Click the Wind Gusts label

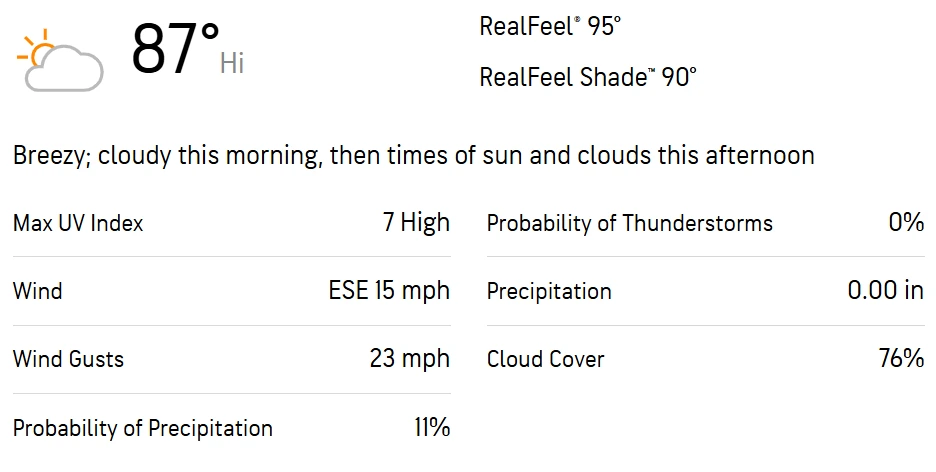coord(69,359)
